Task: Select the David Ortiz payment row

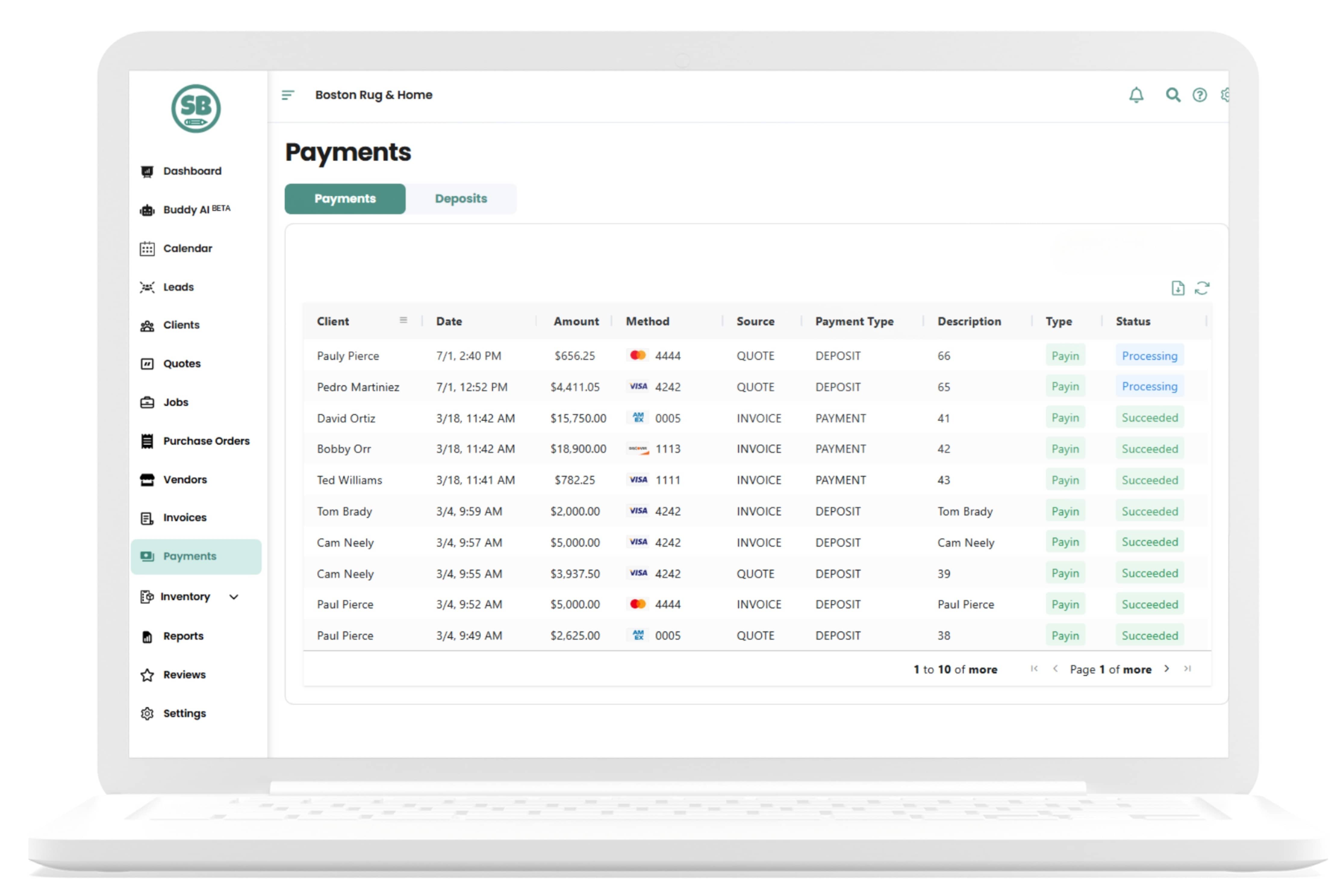Action: point(346,418)
